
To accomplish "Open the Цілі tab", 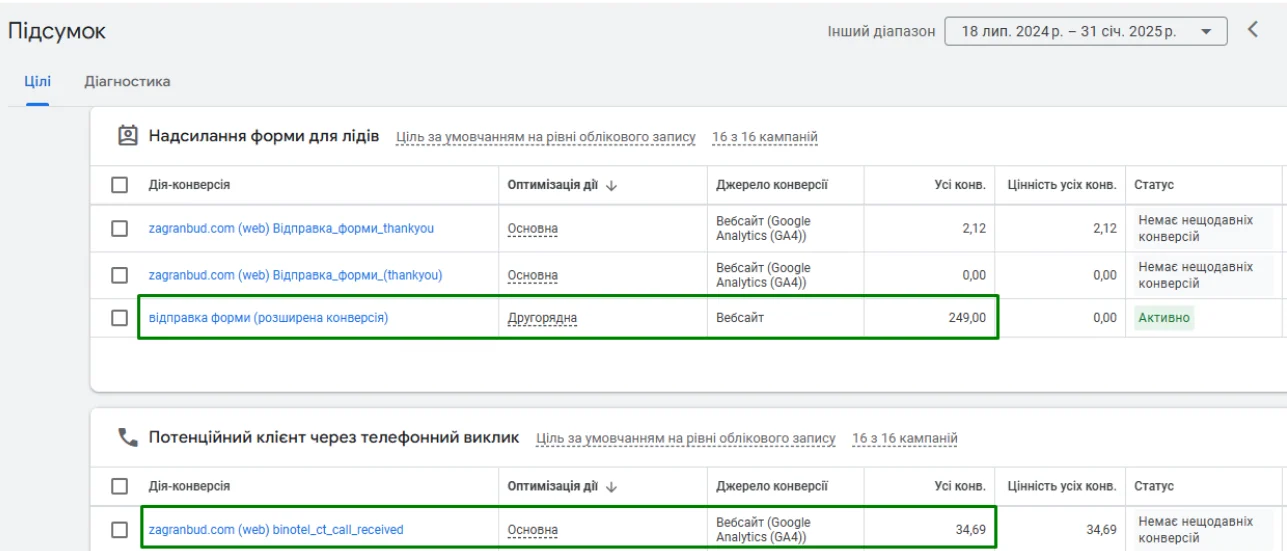I will click(x=37, y=81).
